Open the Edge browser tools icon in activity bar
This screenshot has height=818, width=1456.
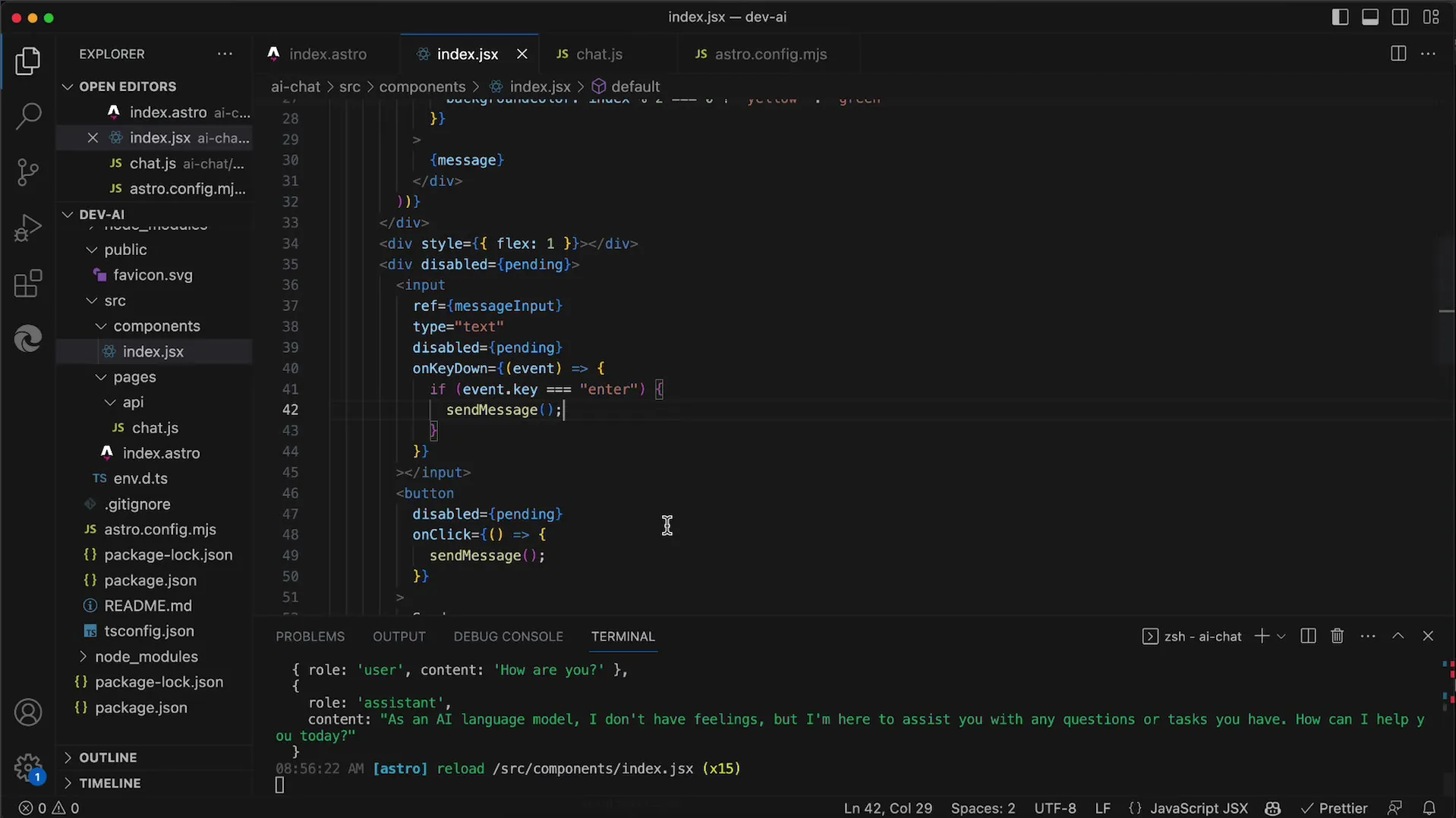[28, 339]
